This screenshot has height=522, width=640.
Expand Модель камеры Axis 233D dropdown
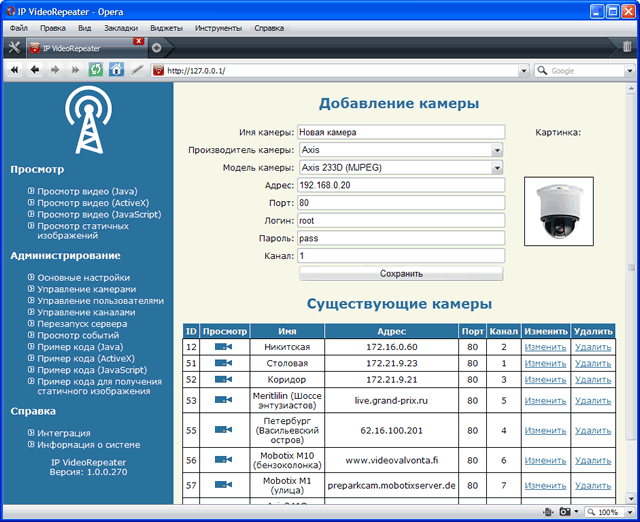(497, 168)
